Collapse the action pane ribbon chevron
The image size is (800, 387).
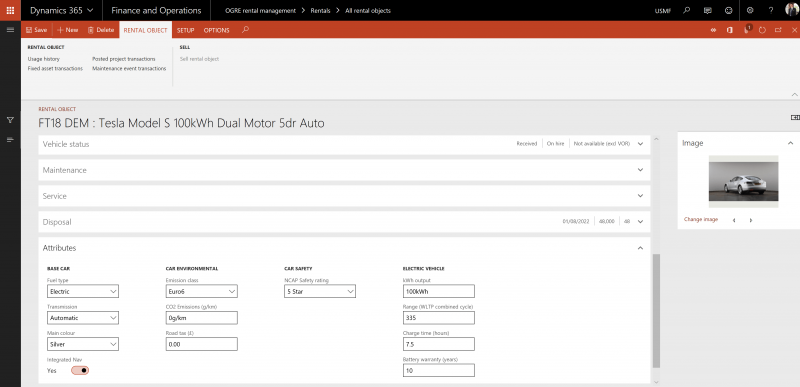click(794, 95)
